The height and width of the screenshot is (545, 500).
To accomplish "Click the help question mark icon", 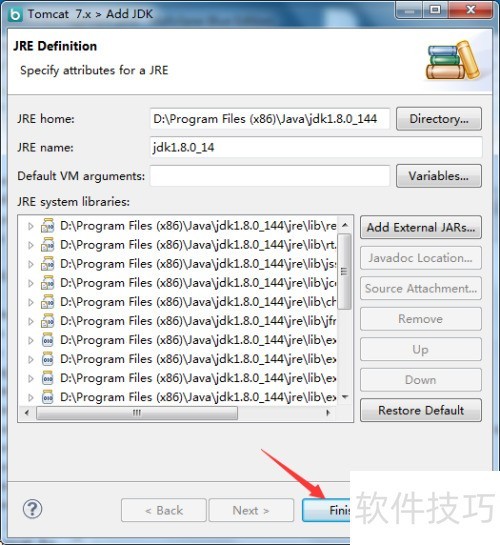I will click(x=32, y=509).
